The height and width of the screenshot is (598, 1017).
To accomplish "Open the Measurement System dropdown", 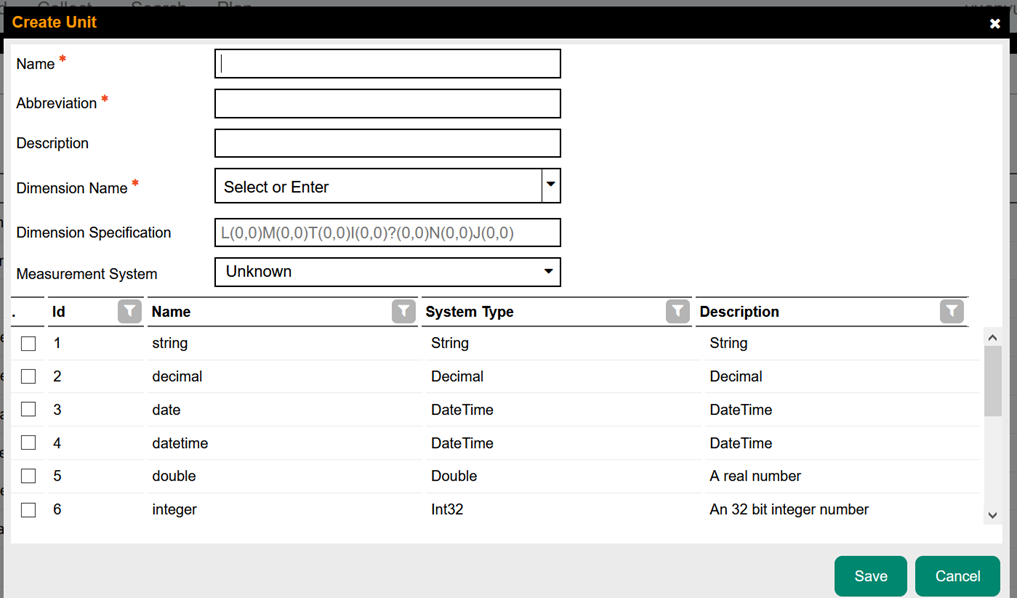I will (x=387, y=272).
